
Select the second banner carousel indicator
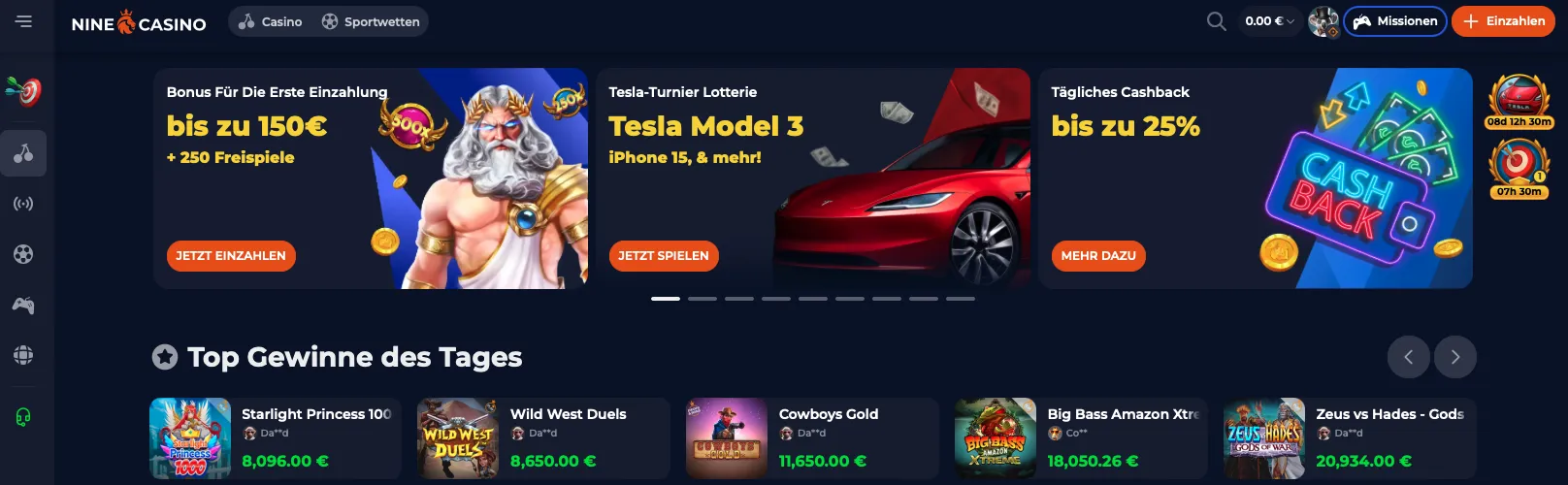702,299
